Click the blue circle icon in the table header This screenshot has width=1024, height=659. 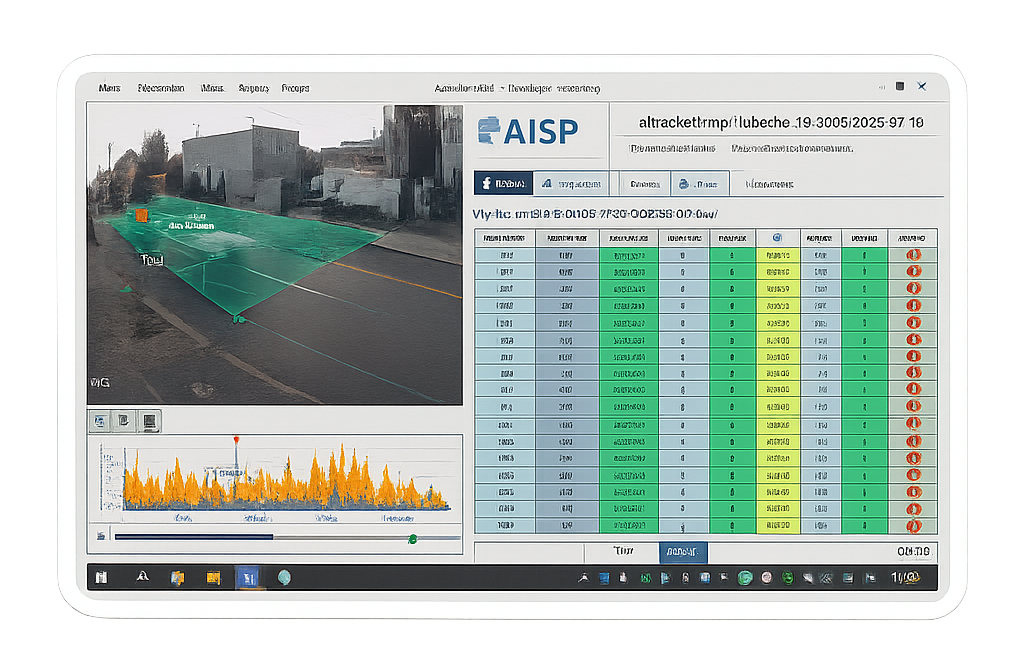pyautogui.click(x=777, y=238)
